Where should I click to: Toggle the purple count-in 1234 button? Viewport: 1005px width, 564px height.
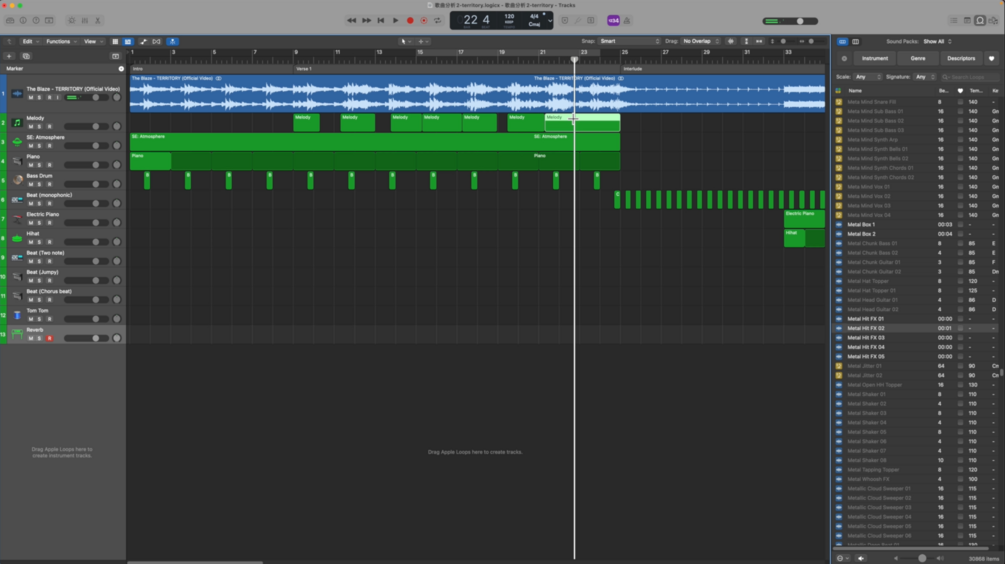[x=613, y=21]
